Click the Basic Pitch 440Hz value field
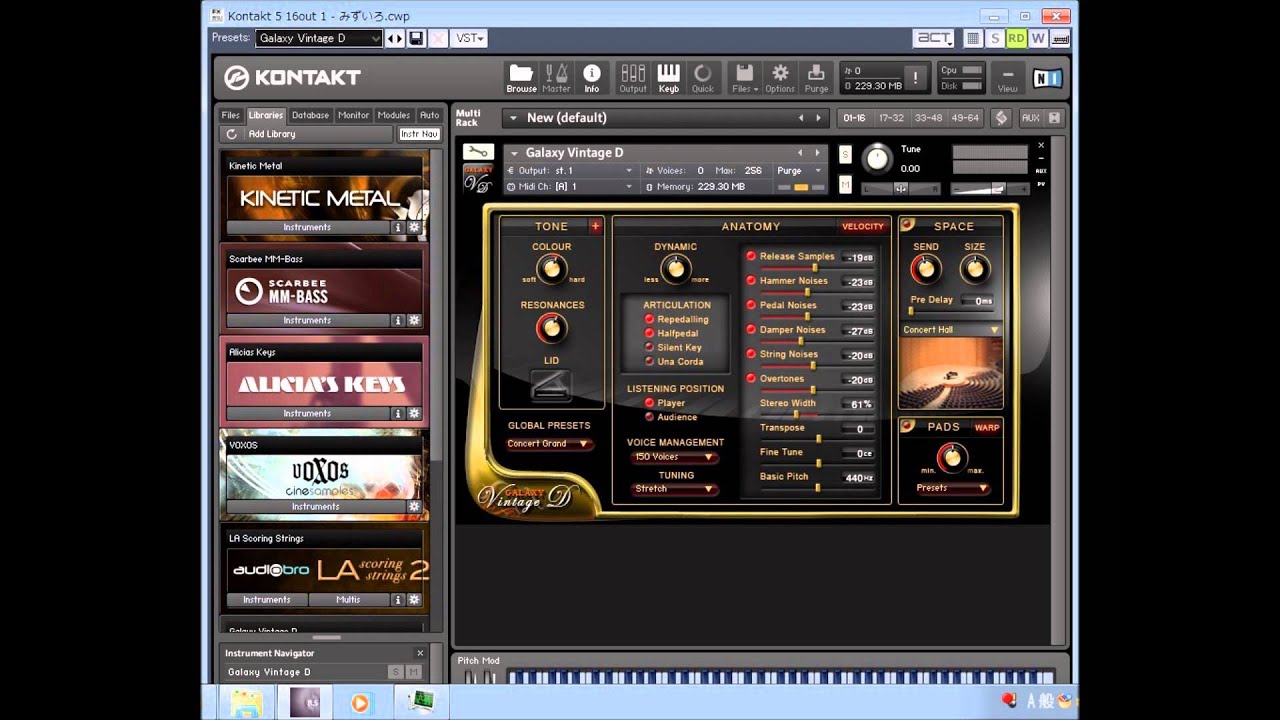This screenshot has height=720, width=1280. click(x=859, y=478)
